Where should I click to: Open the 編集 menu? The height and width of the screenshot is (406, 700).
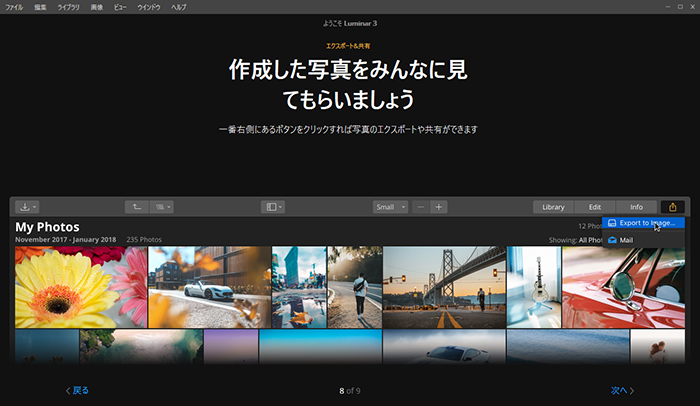point(40,7)
